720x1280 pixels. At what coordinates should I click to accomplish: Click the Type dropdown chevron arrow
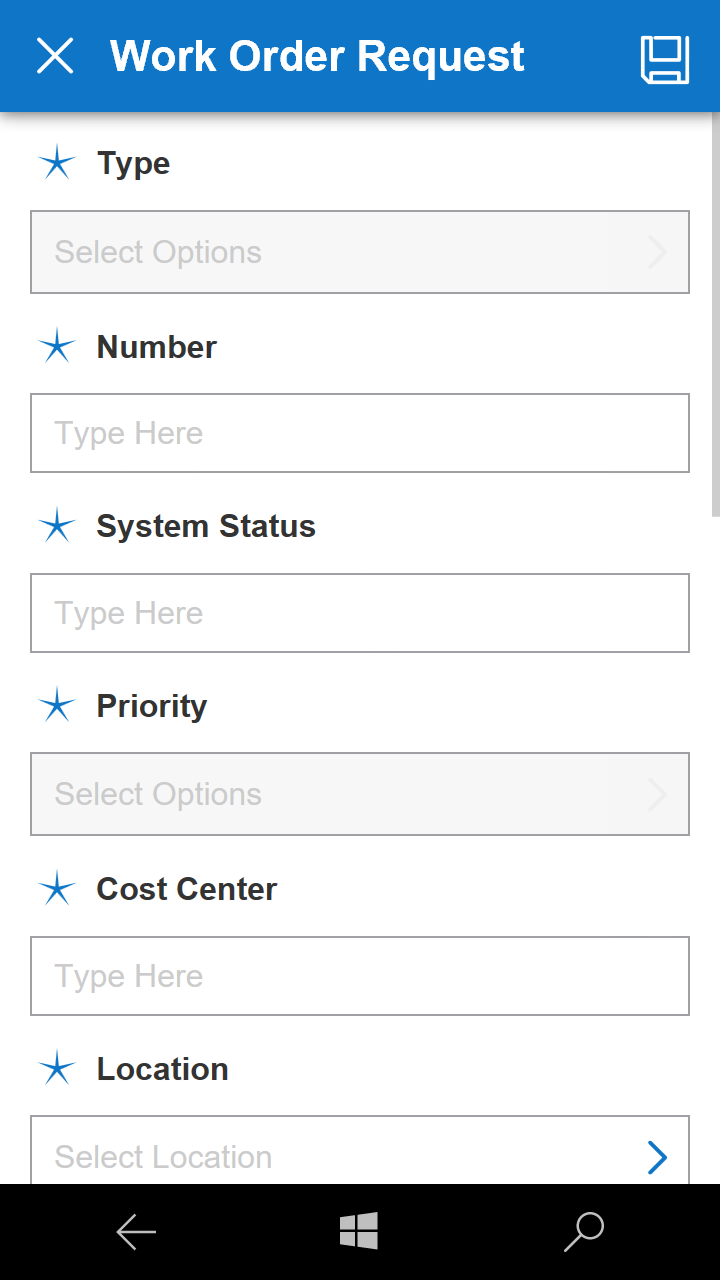tap(657, 252)
